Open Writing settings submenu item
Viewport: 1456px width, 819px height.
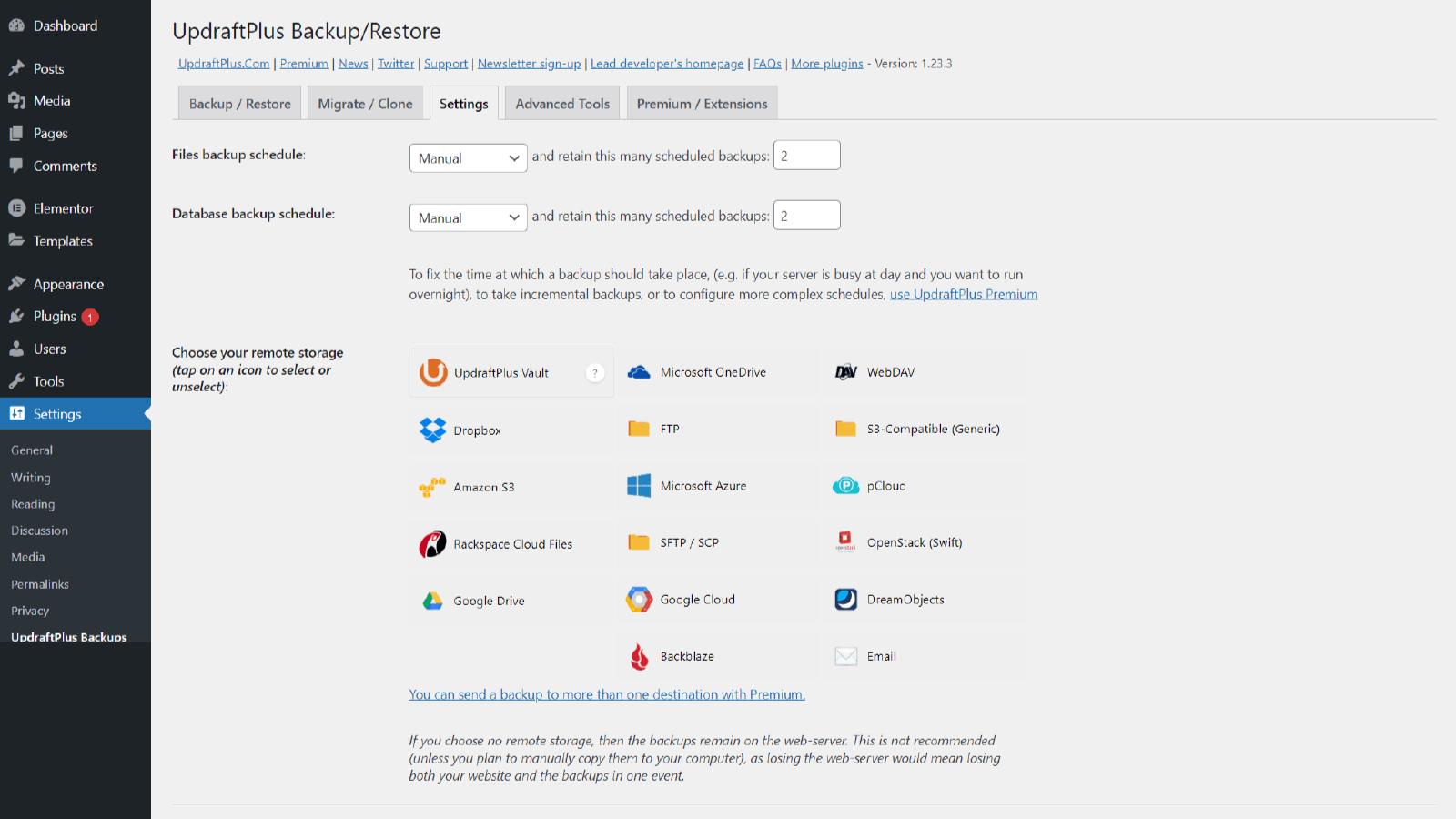[31, 477]
